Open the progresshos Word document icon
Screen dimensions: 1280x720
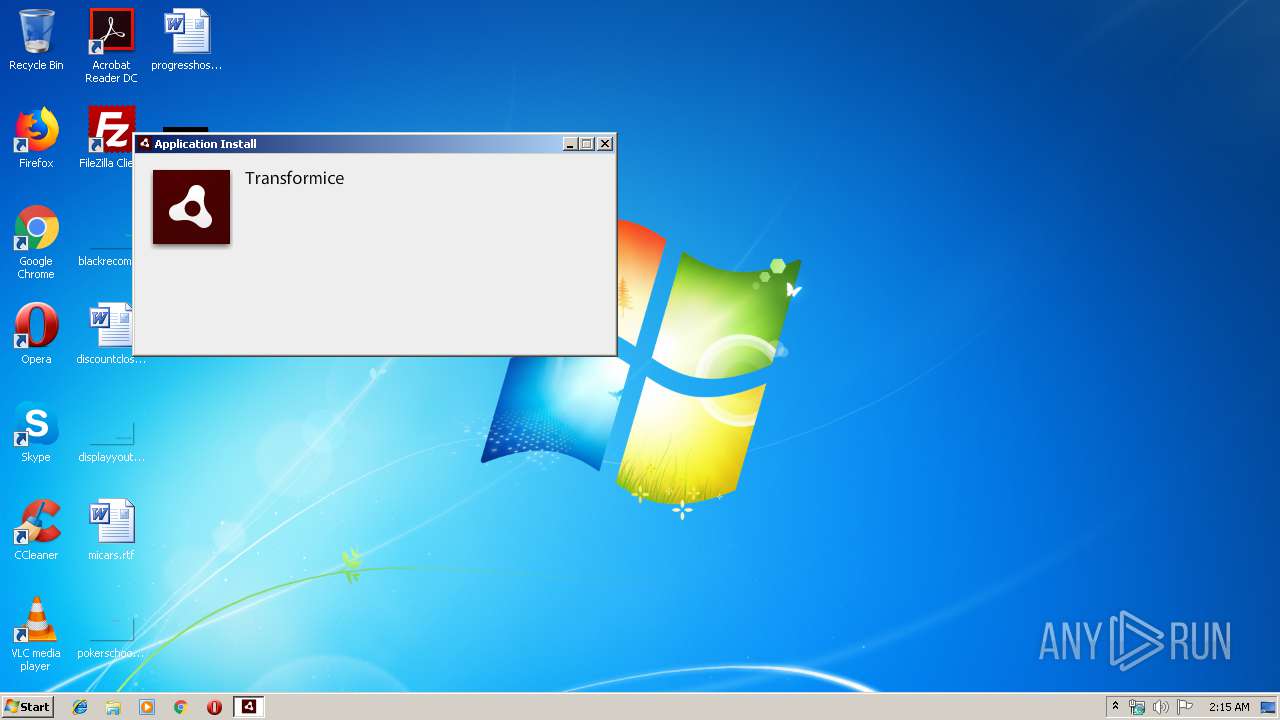(187, 40)
